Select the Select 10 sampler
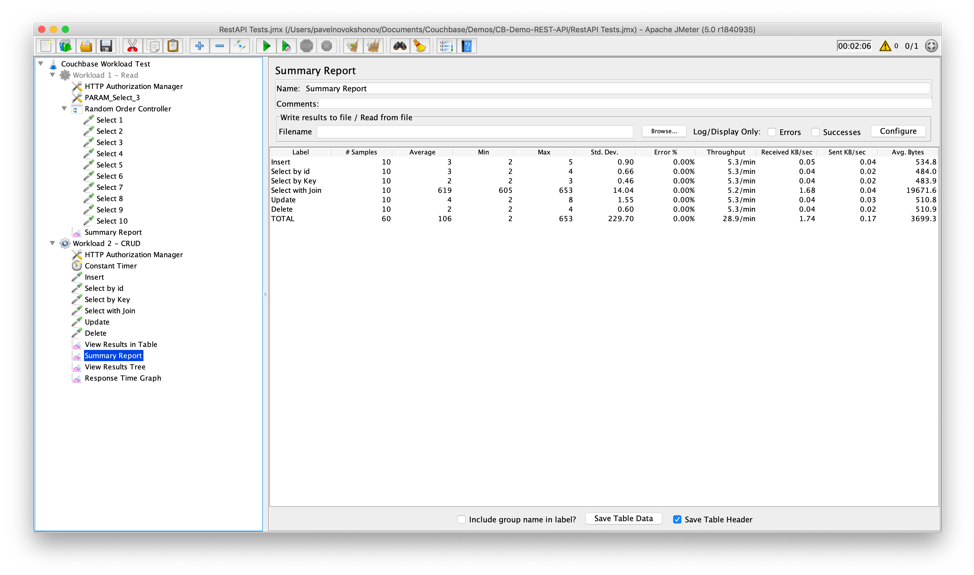974x575 pixels. tap(112, 221)
